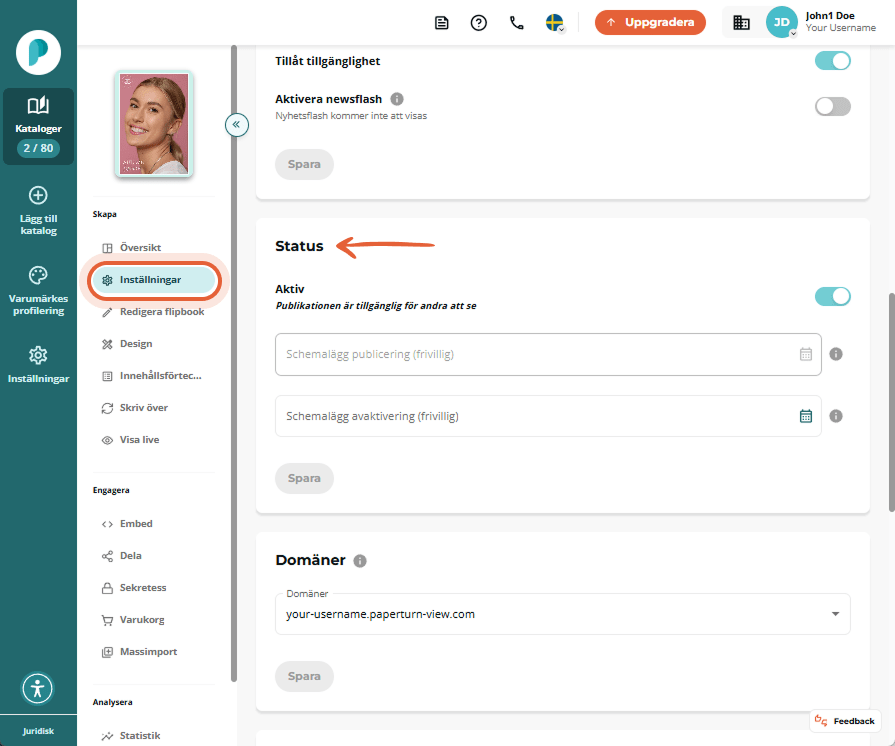This screenshot has width=895, height=746.
Task: Open Innehållsförteckning menu item
Action: [x=153, y=376]
